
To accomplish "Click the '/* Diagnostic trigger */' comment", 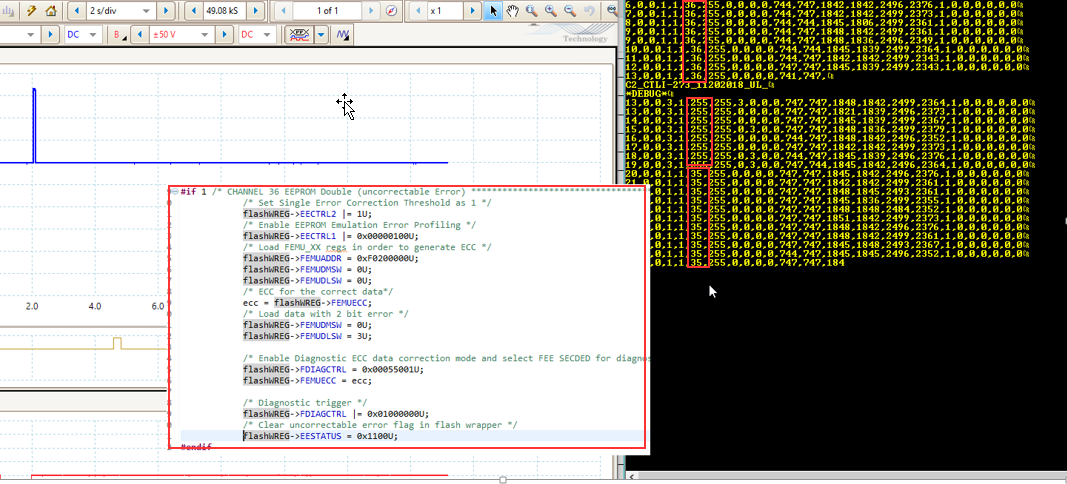I will (304, 403).
